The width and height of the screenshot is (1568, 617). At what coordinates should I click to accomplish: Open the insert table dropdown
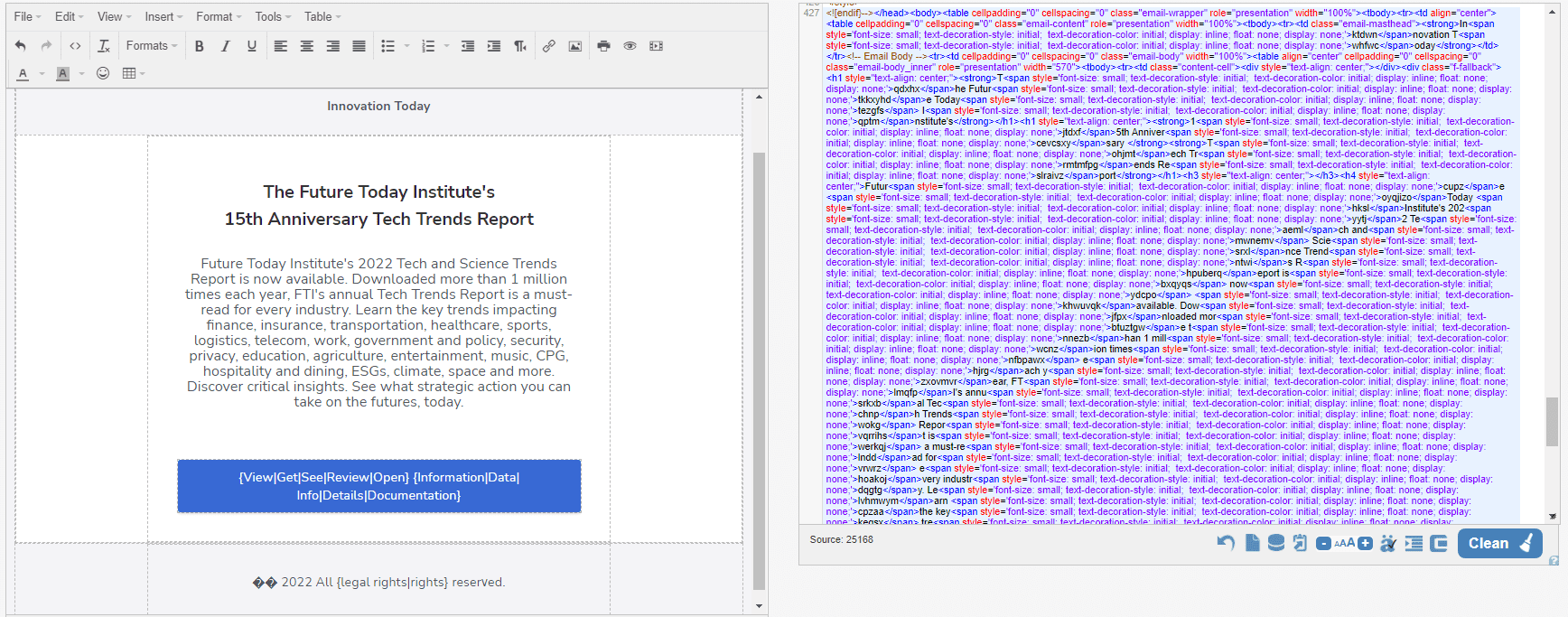133,73
